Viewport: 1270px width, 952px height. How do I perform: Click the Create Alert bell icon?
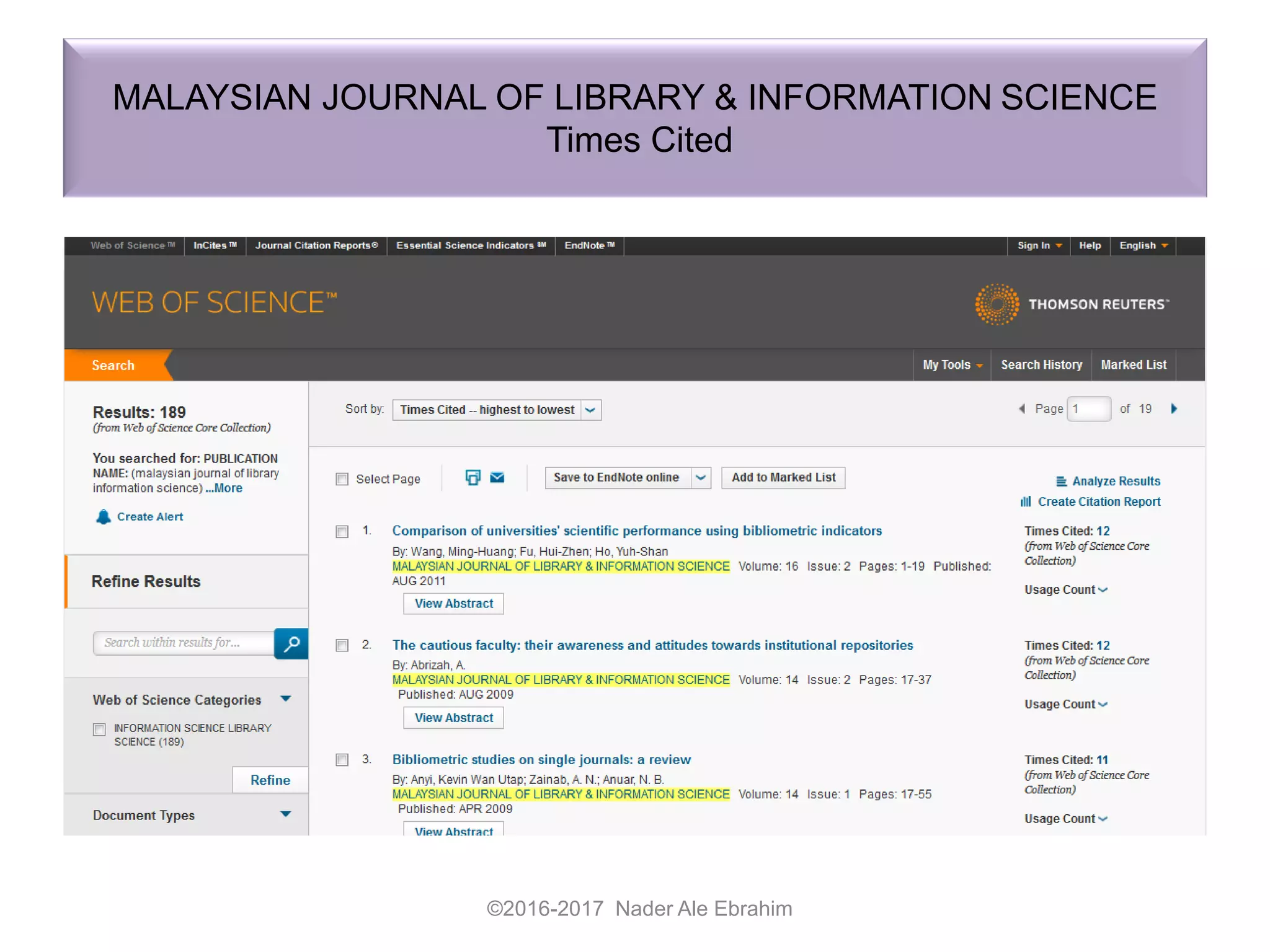point(103,516)
